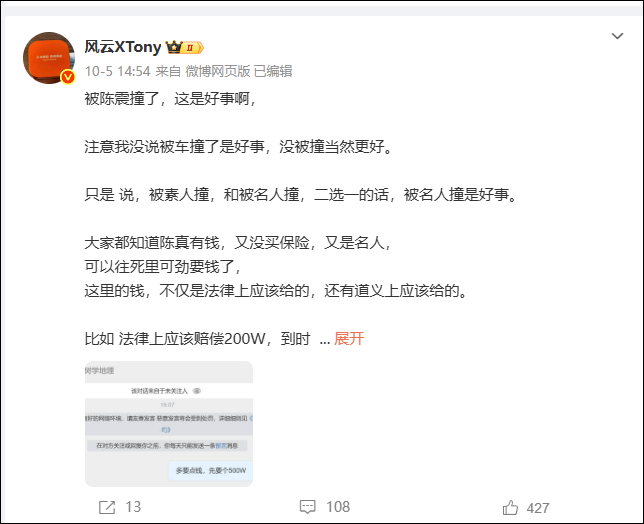
Task: Open comments via the speech bubble icon
Action: (307, 507)
